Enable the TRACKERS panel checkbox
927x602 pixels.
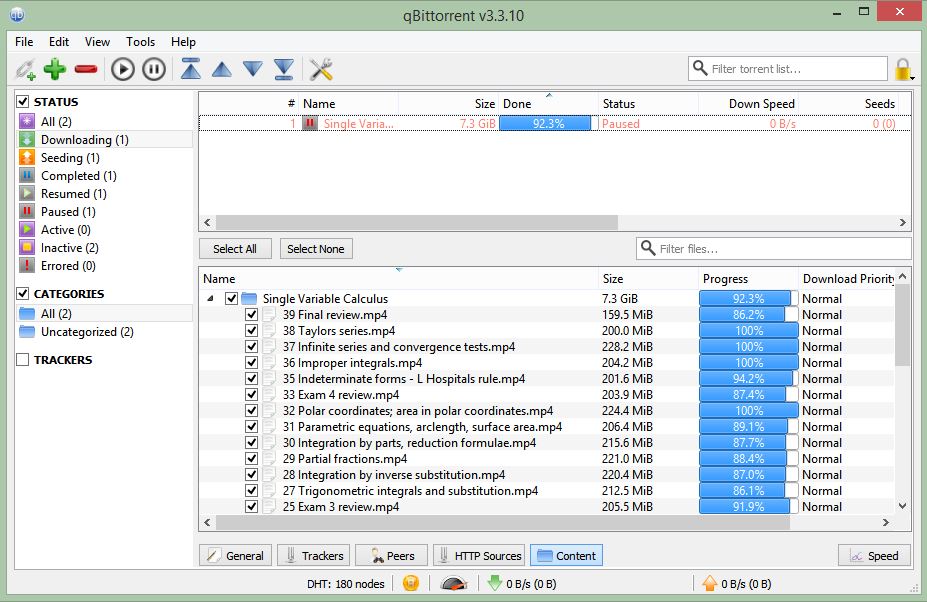pyautogui.click(x=22, y=360)
